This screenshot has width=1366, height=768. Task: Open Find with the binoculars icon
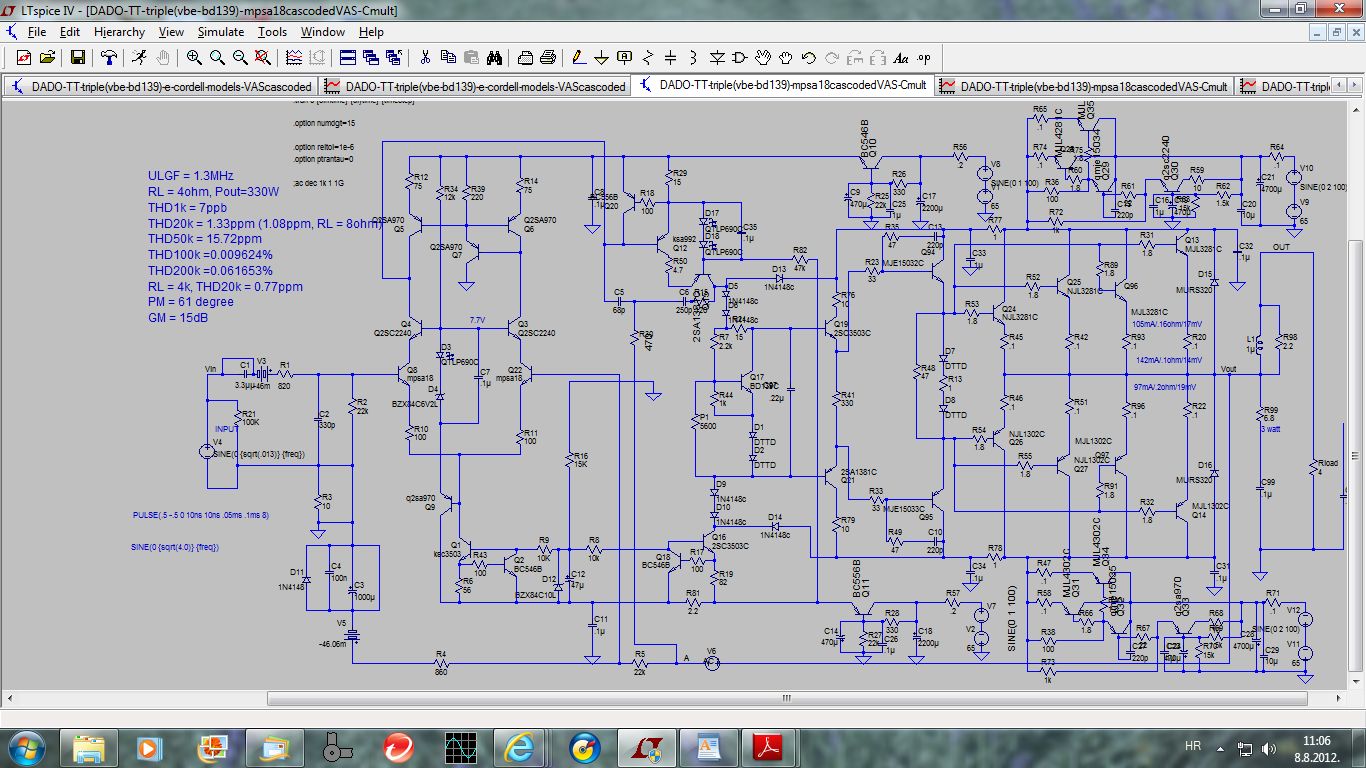pyautogui.click(x=494, y=57)
